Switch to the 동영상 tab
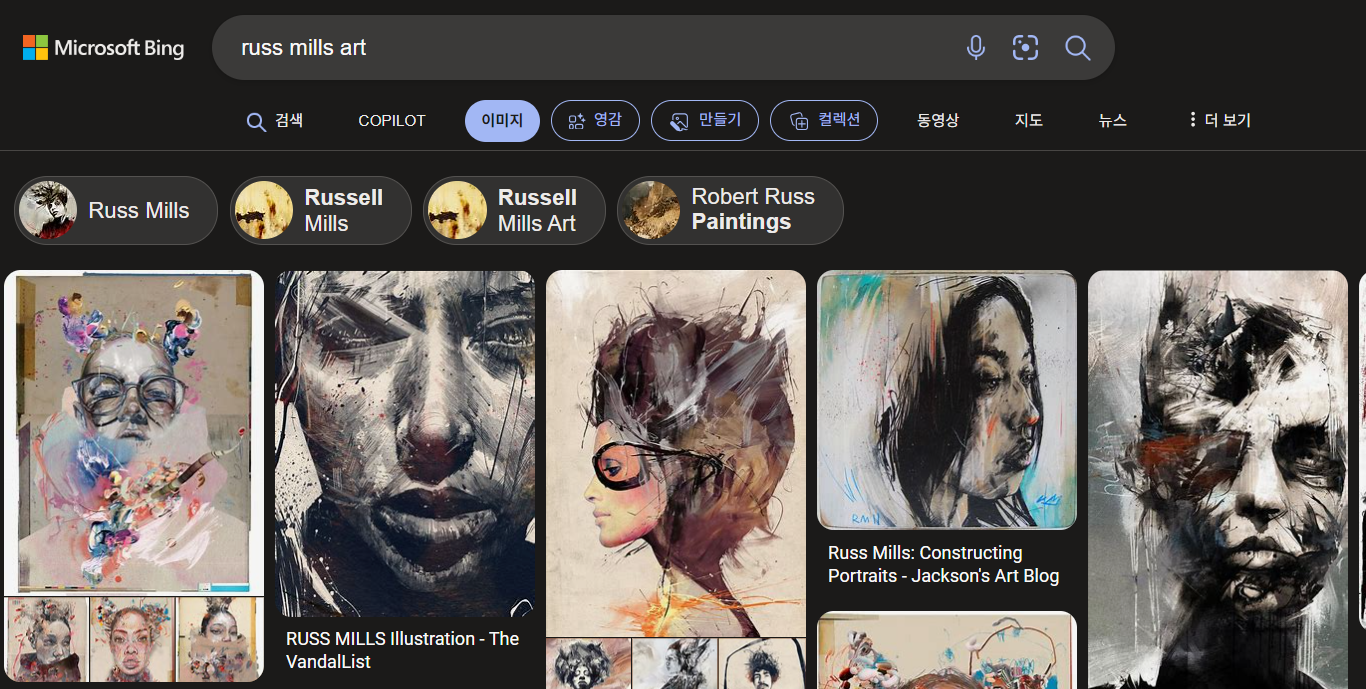Viewport: 1366px width, 689px height. click(x=938, y=121)
